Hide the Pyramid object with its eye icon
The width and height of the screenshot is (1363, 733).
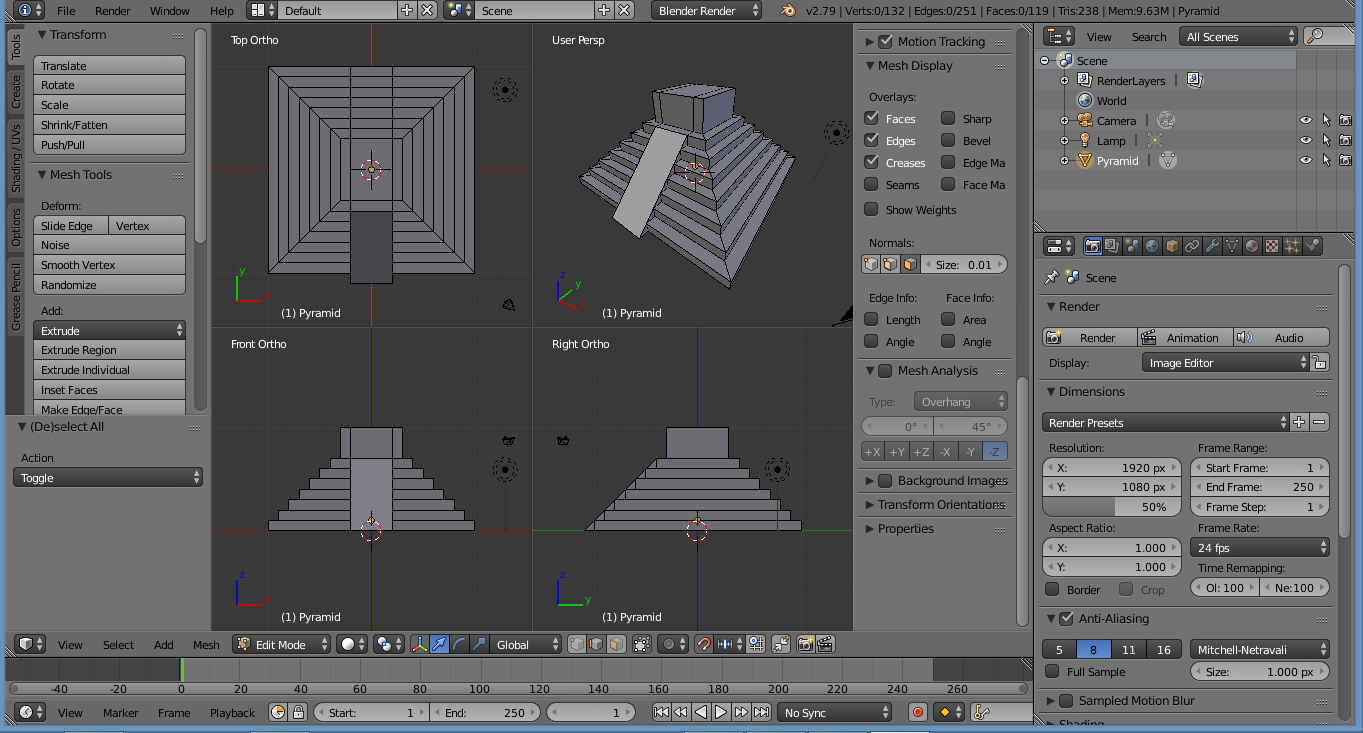click(1305, 160)
